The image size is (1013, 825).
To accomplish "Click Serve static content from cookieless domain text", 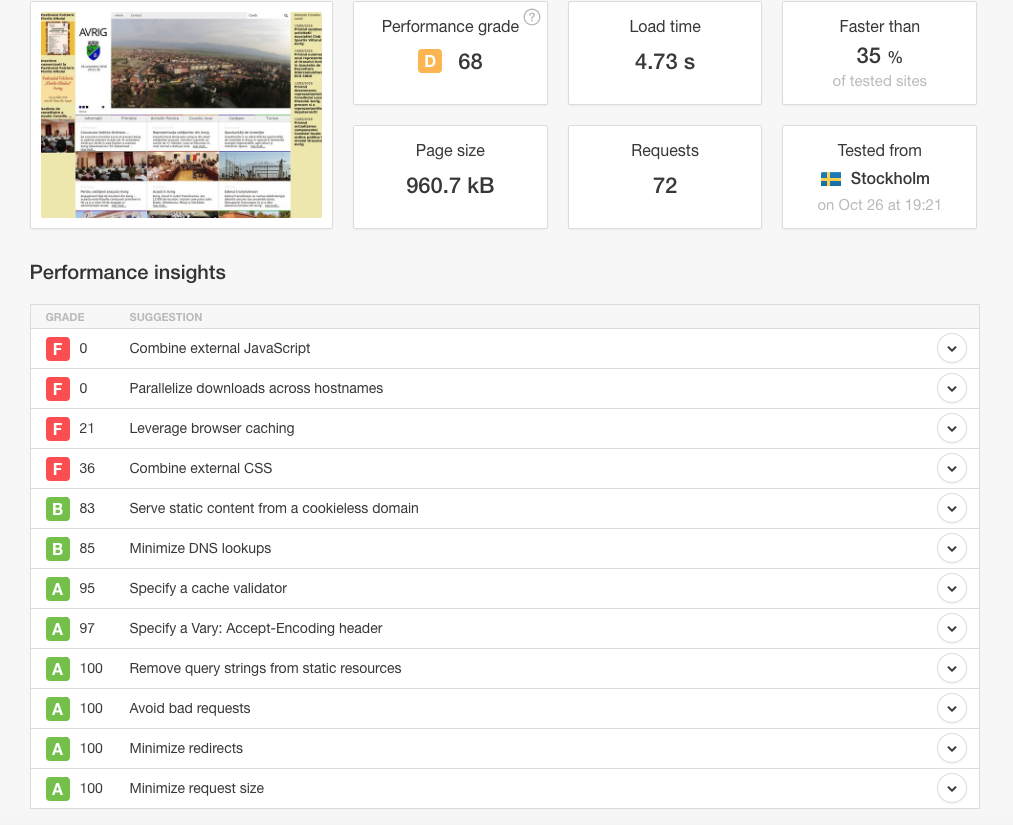I will (x=274, y=509).
